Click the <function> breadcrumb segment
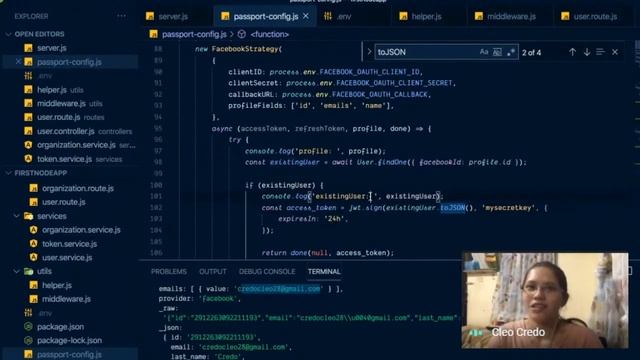The image size is (640, 360). [270, 34]
